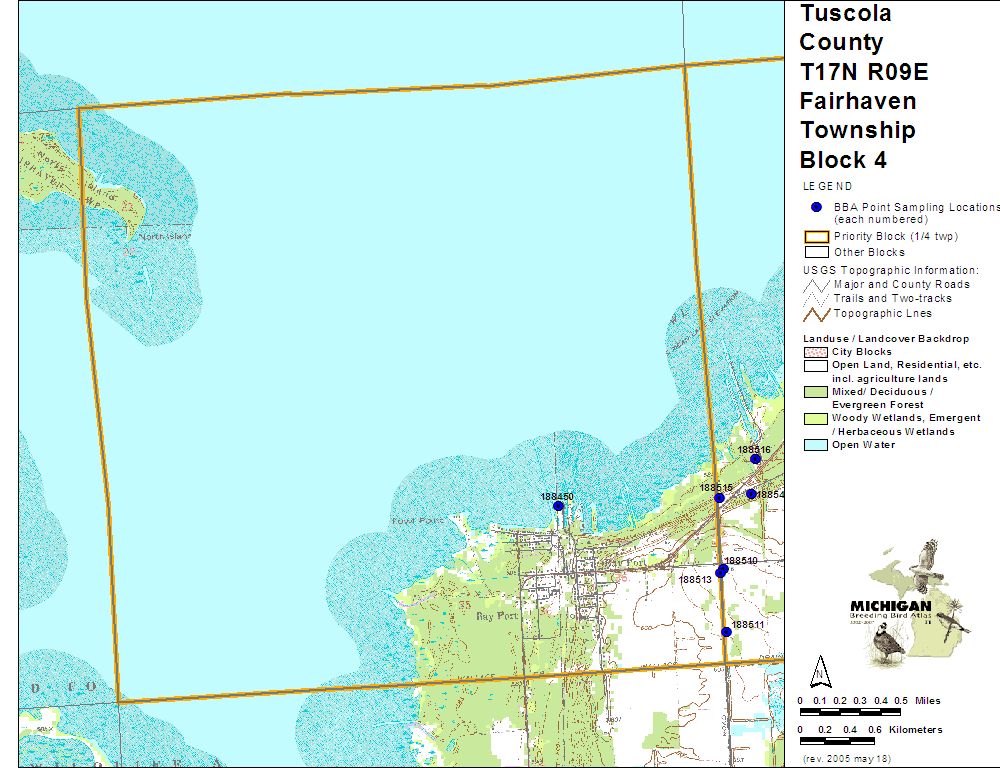Click the Woody Wetlands legend swatch
Image resolution: width=1000 pixels, height=768 pixels.
pos(816,418)
